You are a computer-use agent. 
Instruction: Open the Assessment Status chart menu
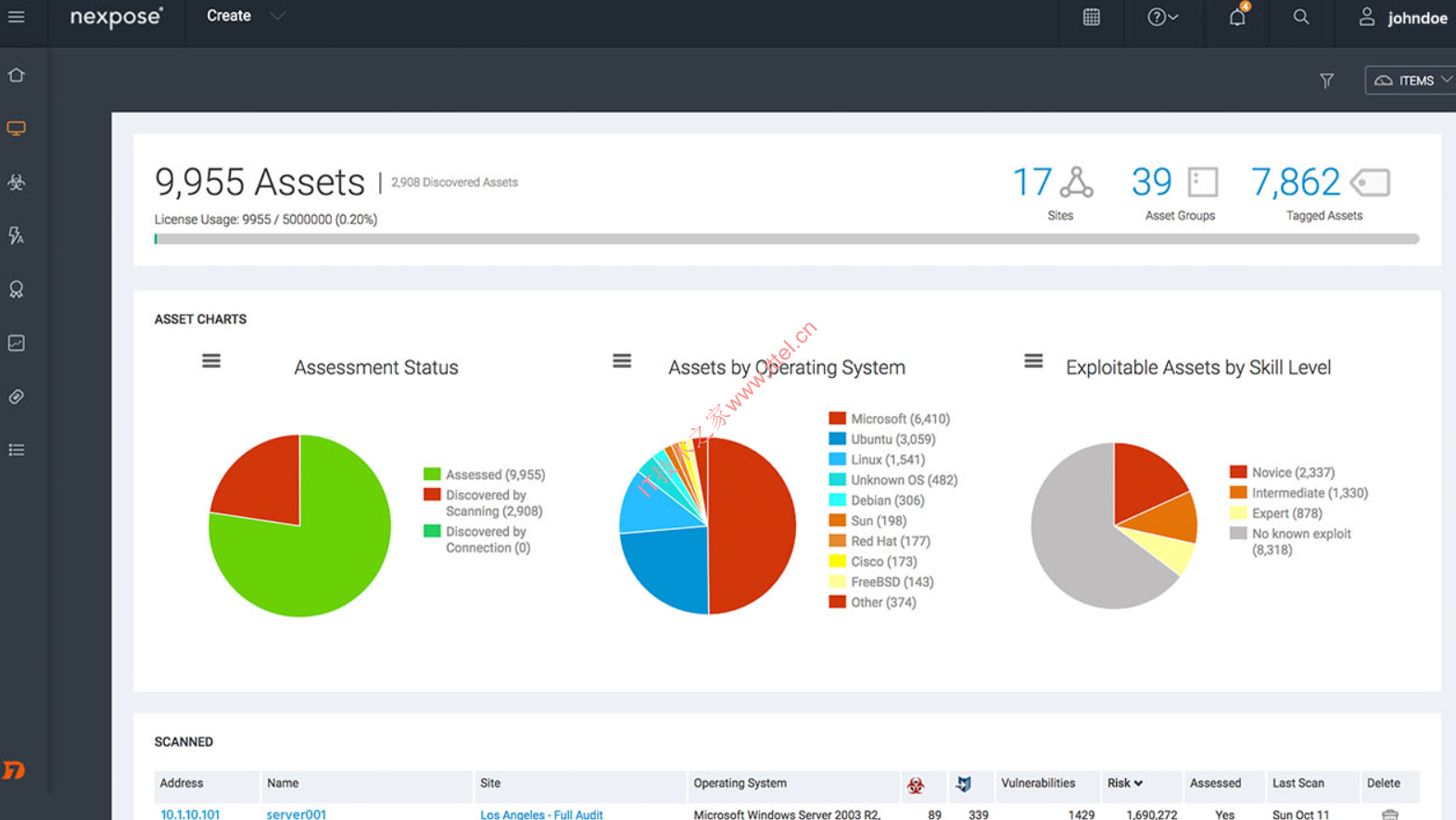[211, 360]
